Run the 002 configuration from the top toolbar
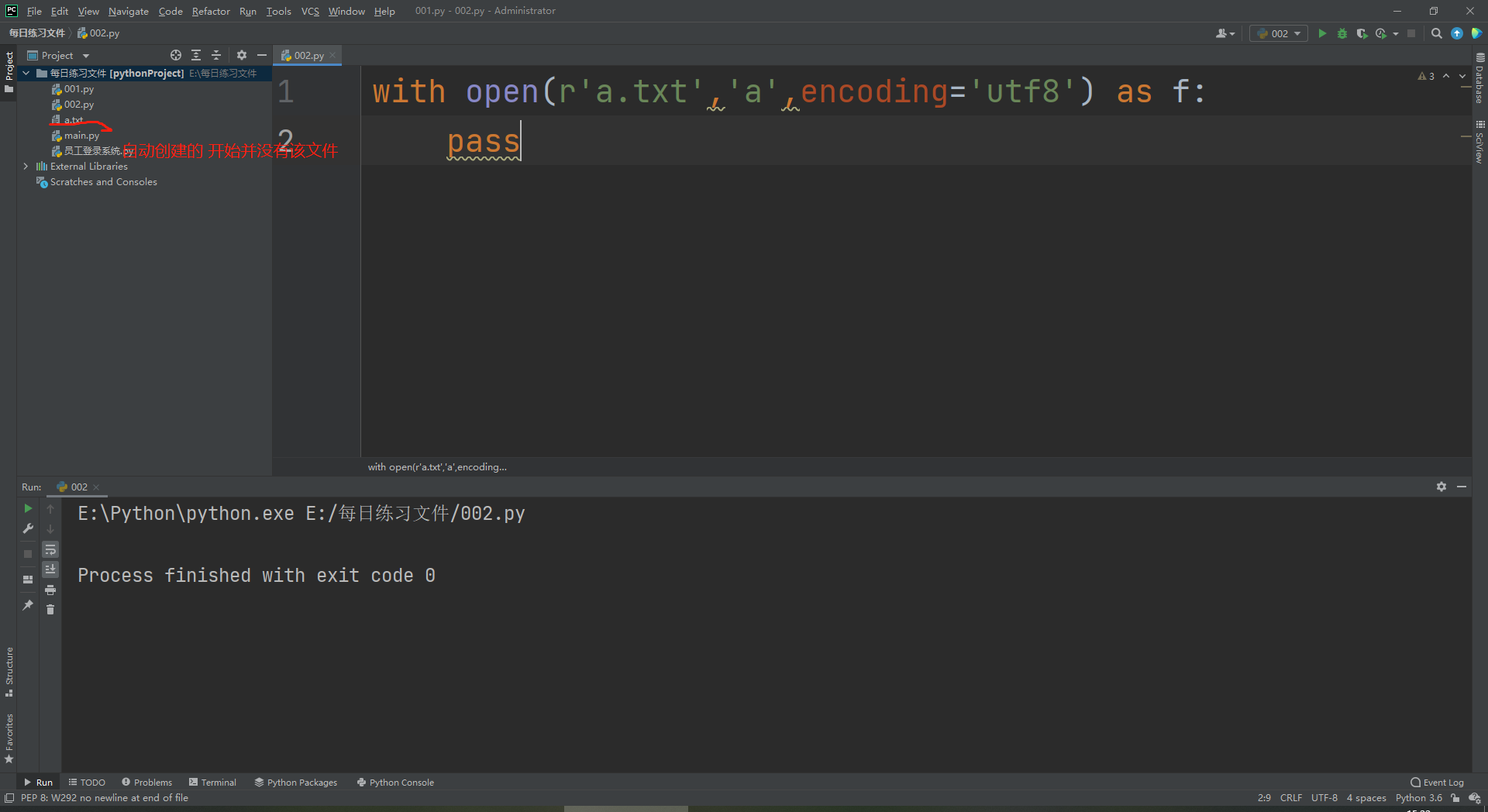This screenshot has width=1488, height=812. (x=1322, y=33)
